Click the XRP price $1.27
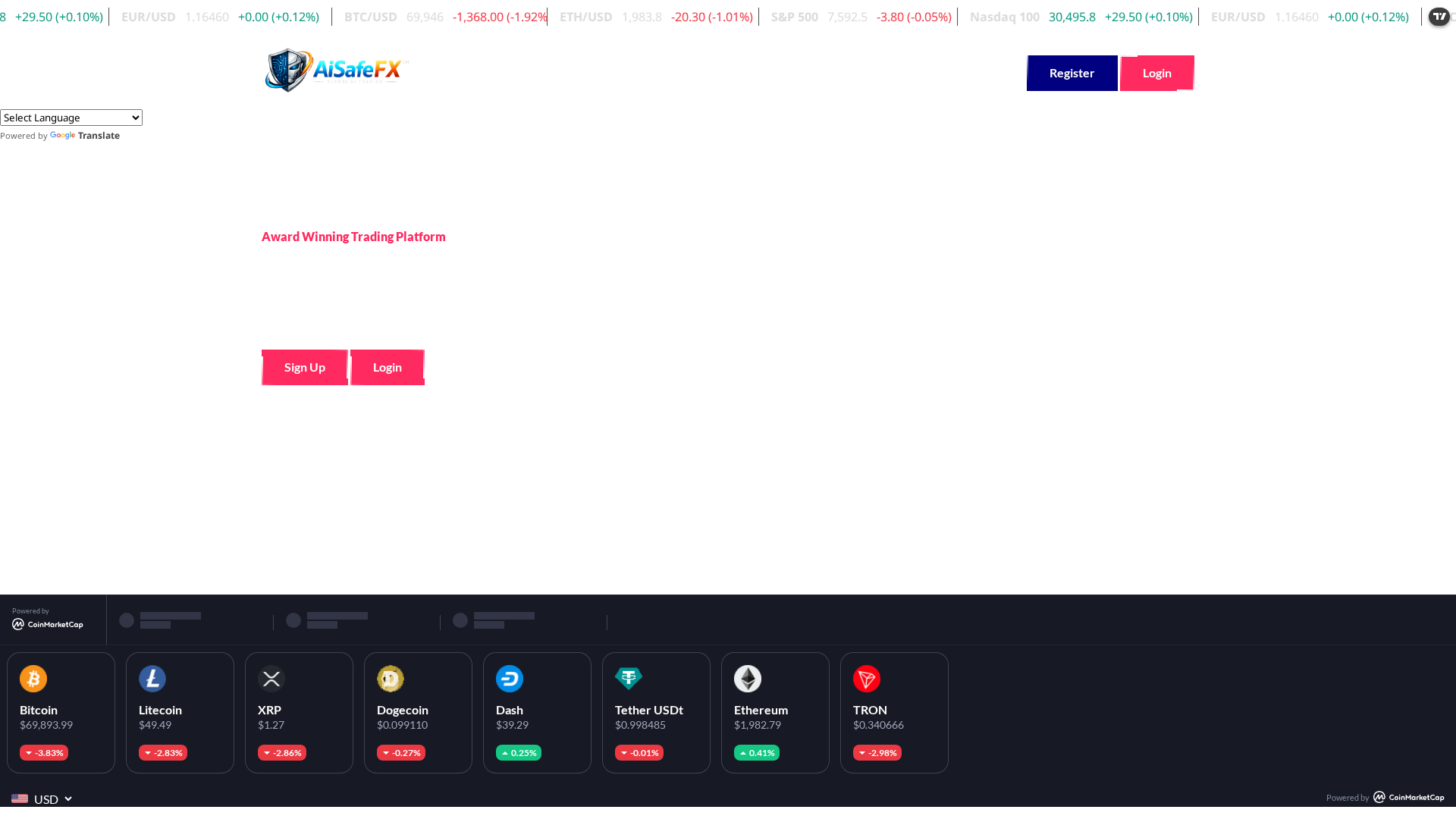Viewport: 1456px width, 819px height. 271,725
